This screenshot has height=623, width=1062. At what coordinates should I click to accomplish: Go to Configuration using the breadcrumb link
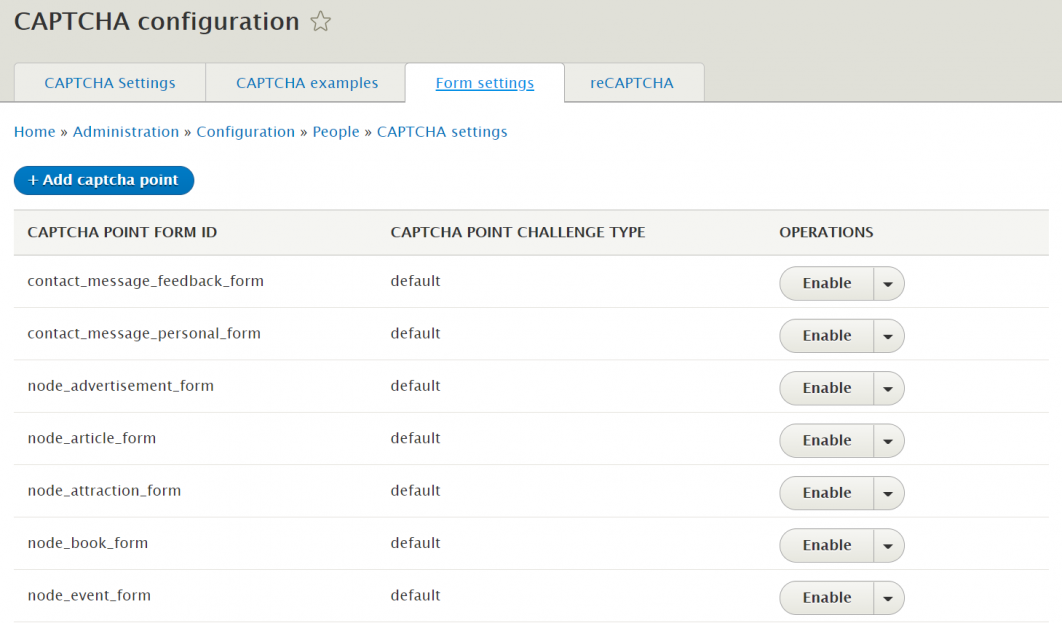click(x=246, y=131)
